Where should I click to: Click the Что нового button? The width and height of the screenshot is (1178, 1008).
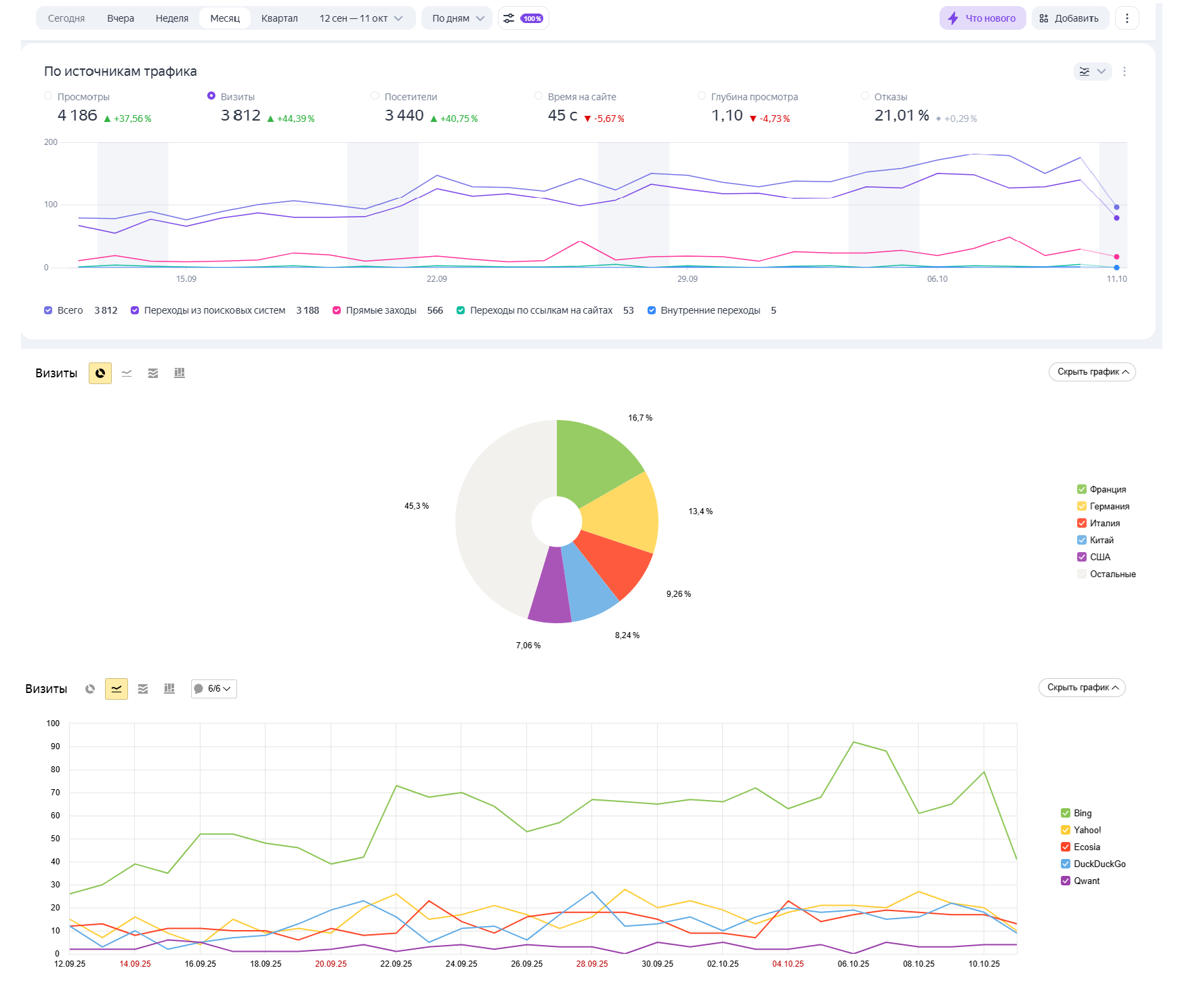[982, 18]
